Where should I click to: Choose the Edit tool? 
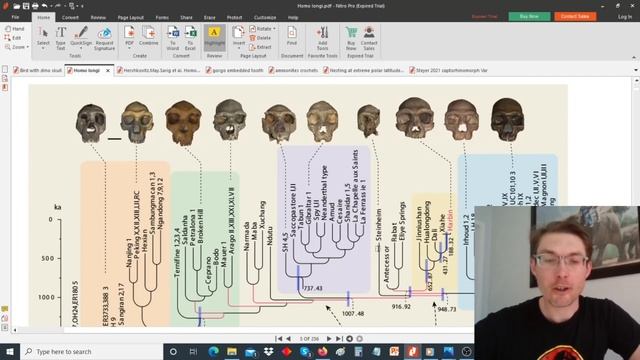[x=13, y=38]
